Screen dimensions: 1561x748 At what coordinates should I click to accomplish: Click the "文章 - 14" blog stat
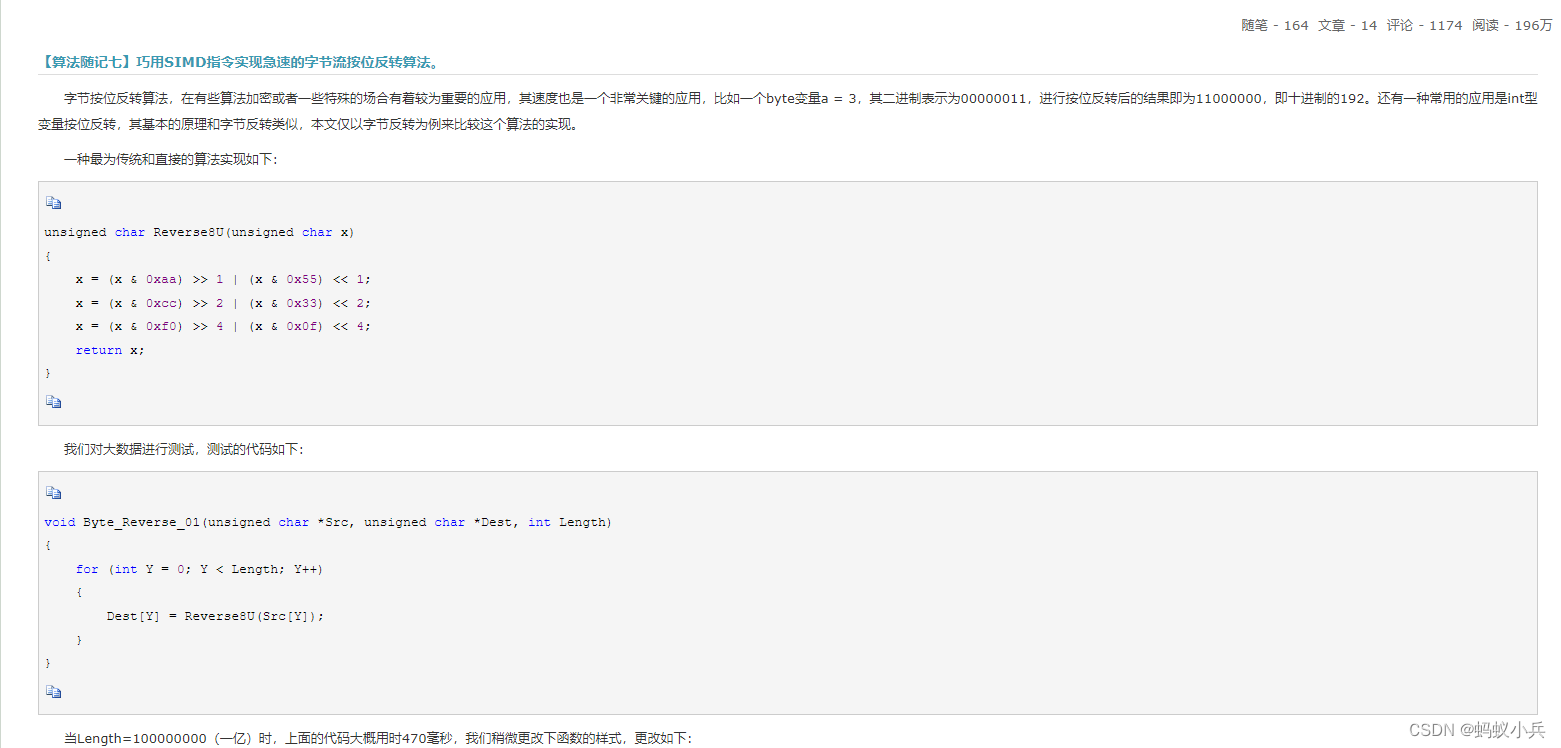click(x=1347, y=26)
